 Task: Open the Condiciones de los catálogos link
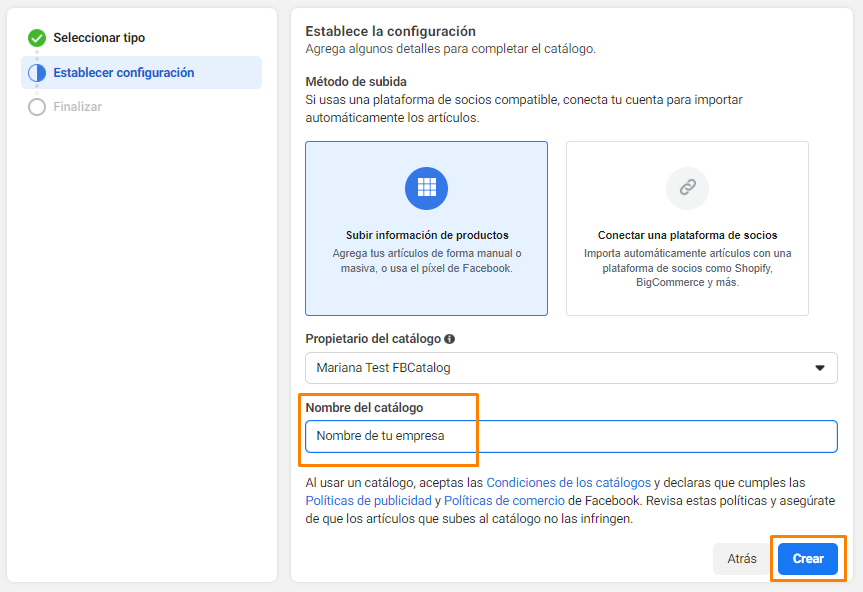click(569, 483)
